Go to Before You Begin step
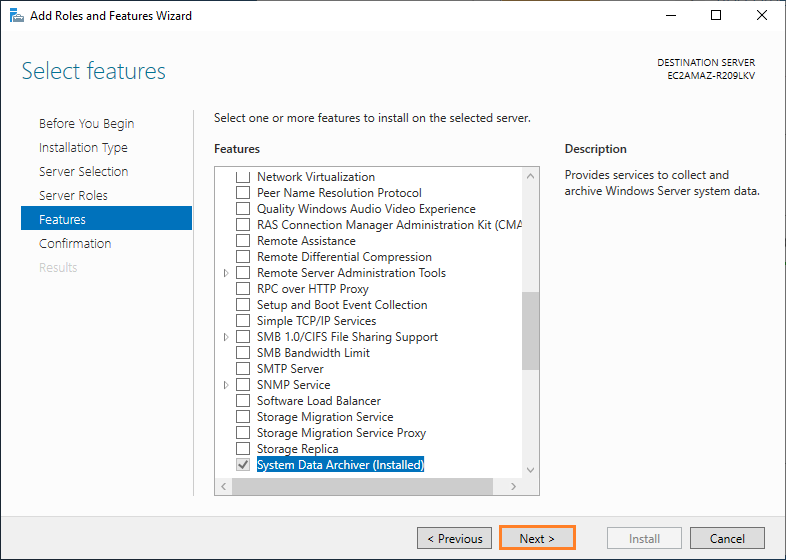Screen dimensions: 786x560 87,123
